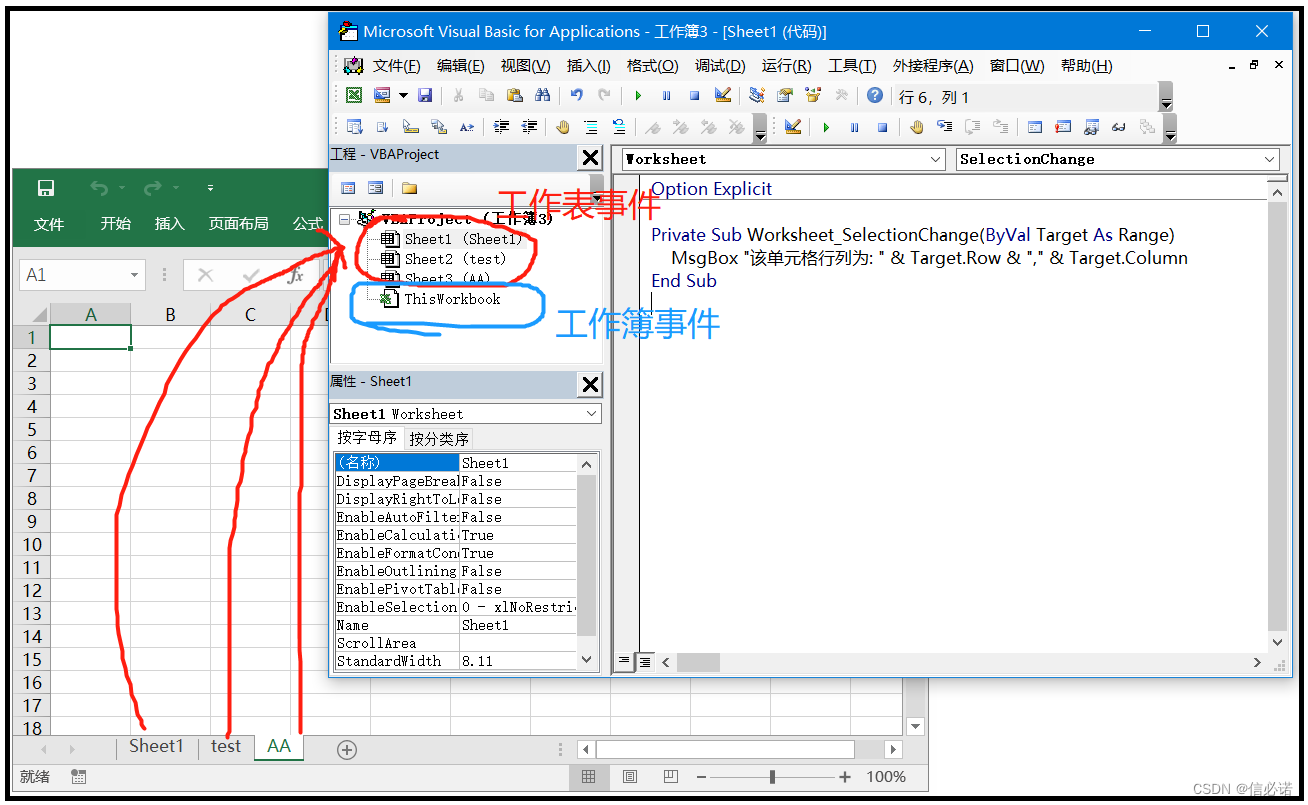Open the Properties Window icon

(785, 95)
